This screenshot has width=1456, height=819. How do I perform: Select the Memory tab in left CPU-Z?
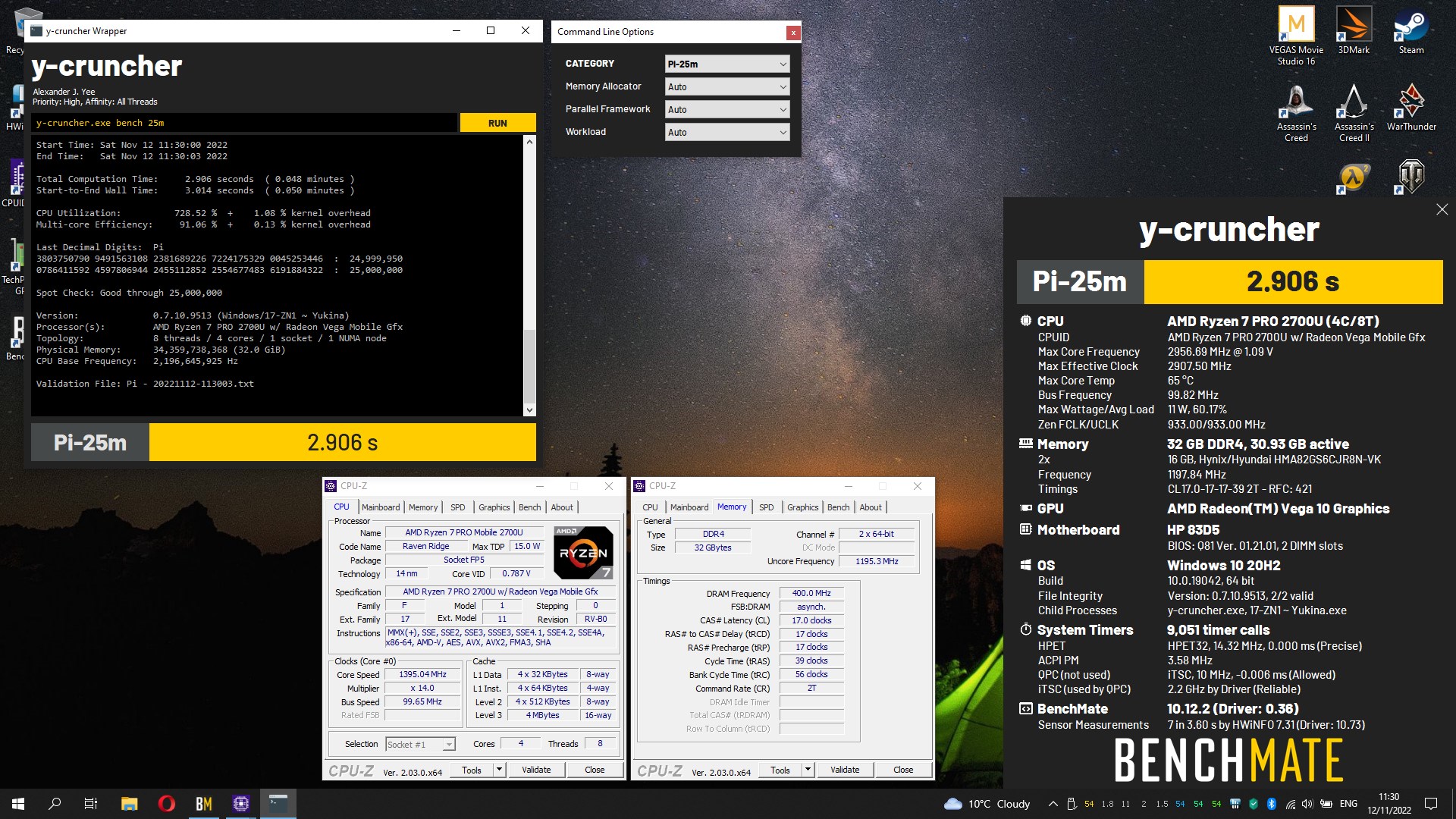click(423, 507)
